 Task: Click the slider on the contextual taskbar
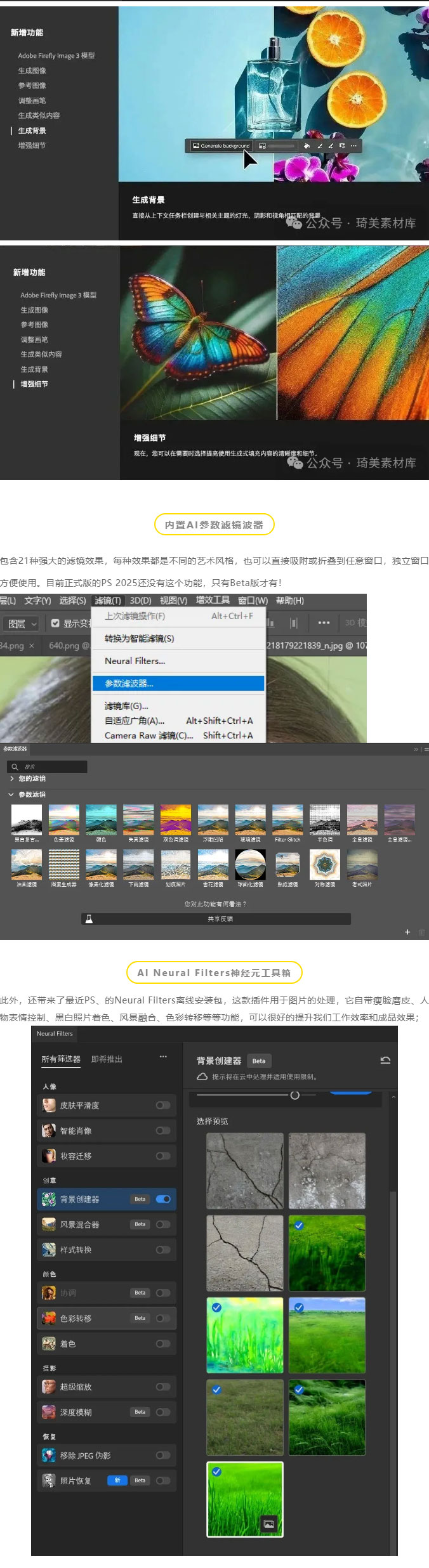(x=282, y=146)
